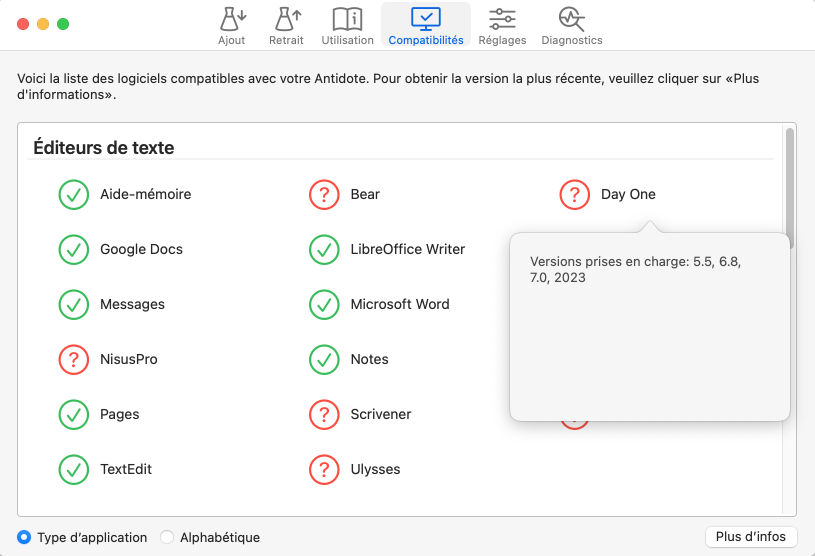Click the red question icon beside Bear
The image size is (815, 556).
pos(324,194)
